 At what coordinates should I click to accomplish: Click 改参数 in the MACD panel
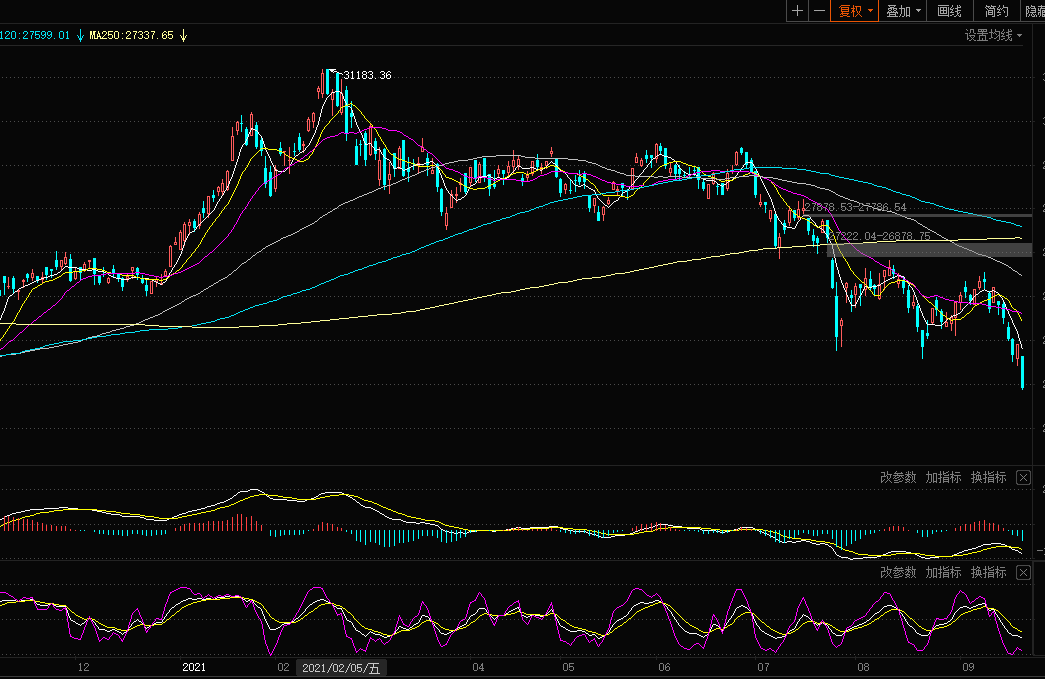click(898, 477)
